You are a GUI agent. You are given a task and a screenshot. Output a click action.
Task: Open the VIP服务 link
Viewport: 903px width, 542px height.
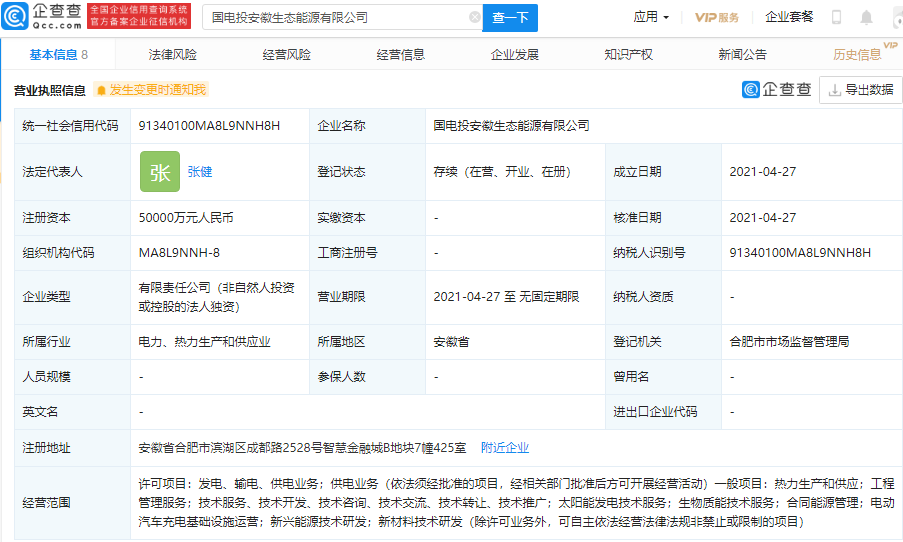click(717, 17)
